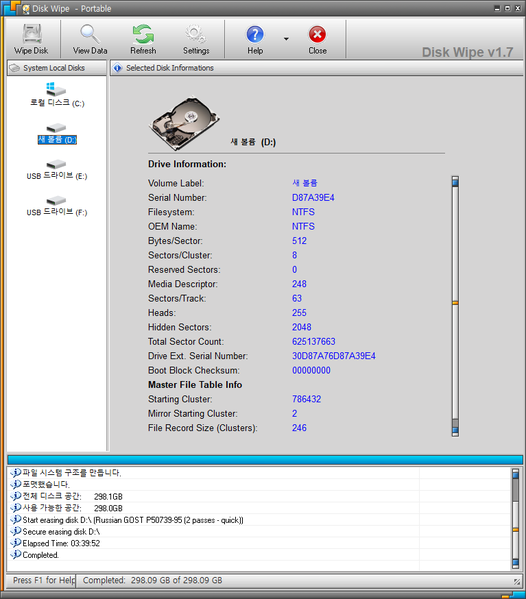Click Filesystem value NTFS
The height and width of the screenshot is (599, 526).
pyautogui.click(x=303, y=212)
